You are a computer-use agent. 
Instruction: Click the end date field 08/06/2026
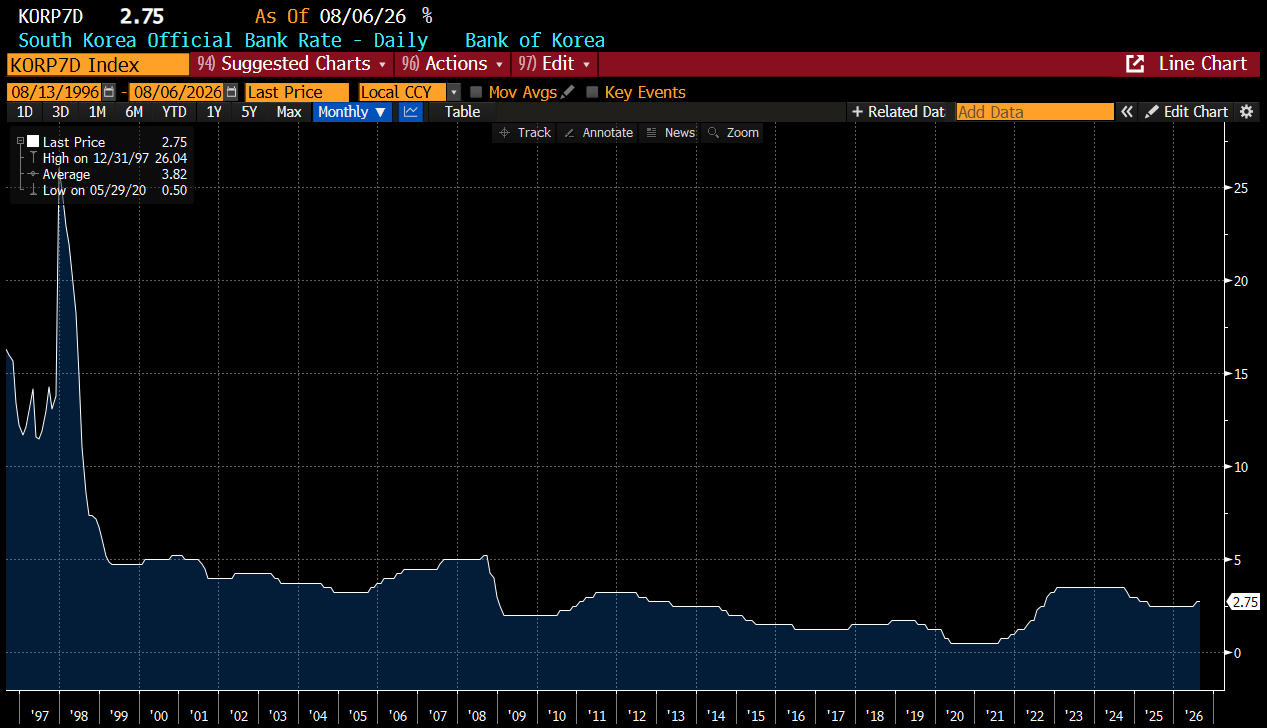coord(178,92)
